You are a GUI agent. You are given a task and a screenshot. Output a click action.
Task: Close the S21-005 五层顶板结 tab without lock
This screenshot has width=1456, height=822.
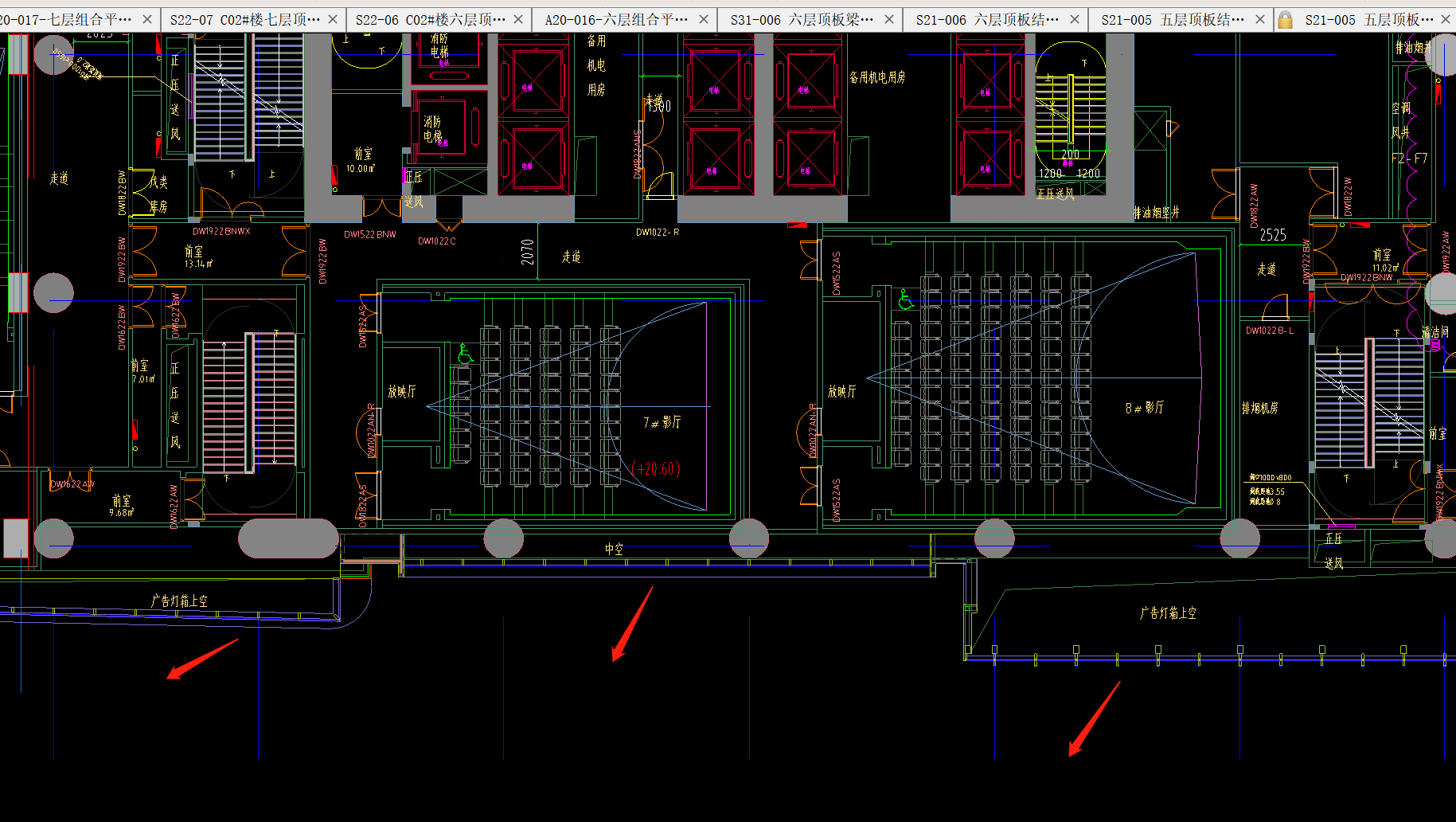click(x=1259, y=19)
